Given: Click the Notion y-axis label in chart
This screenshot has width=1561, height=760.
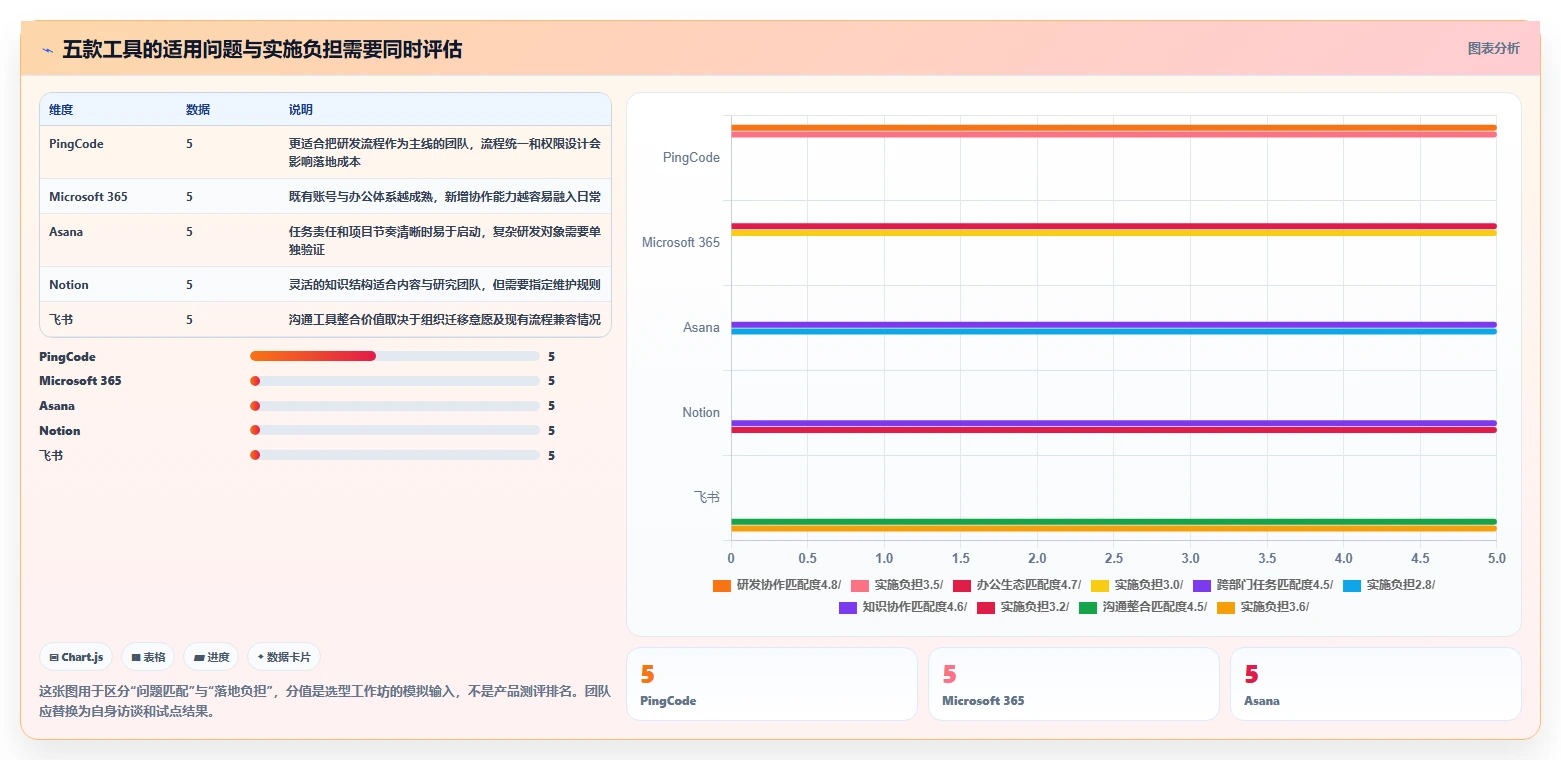Looking at the screenshot, I should coord(701,413).
